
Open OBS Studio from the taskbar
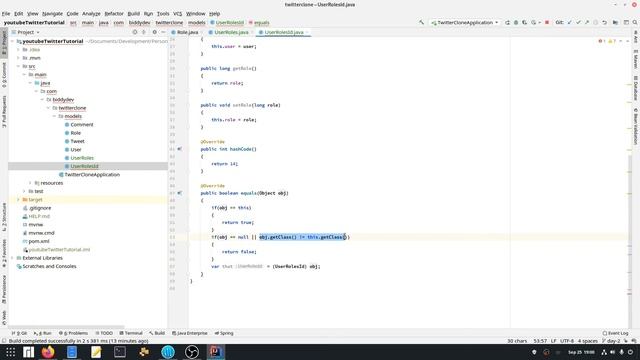[x=192, y=352]
